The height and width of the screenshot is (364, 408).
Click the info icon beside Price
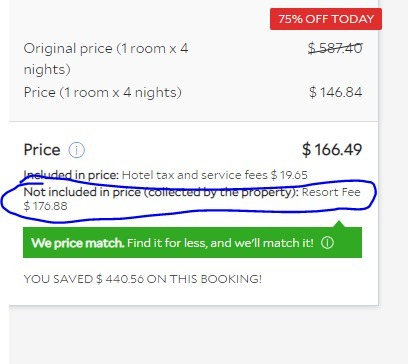[x=77, y=150]
